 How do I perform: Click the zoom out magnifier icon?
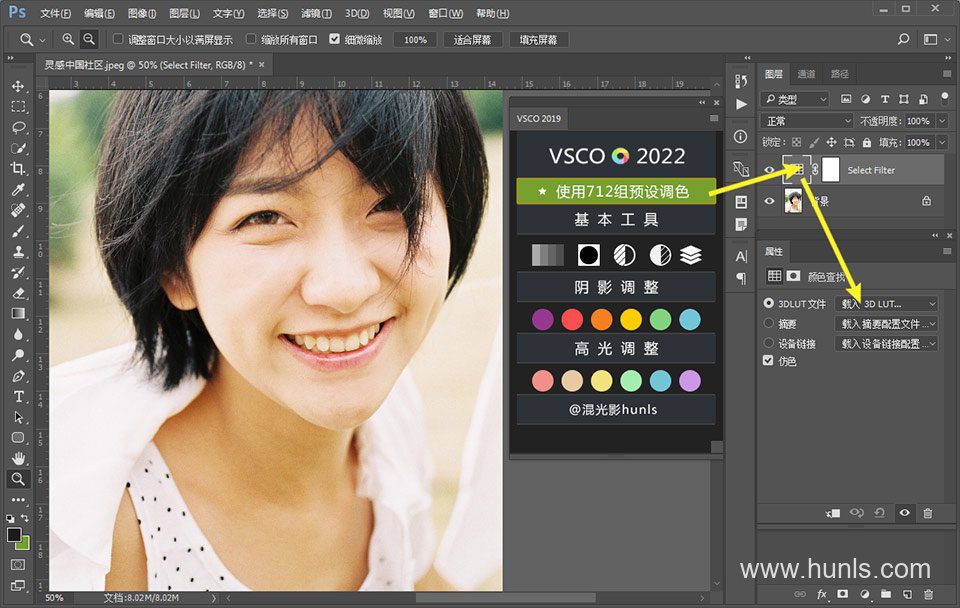click(x=89, y=40)
